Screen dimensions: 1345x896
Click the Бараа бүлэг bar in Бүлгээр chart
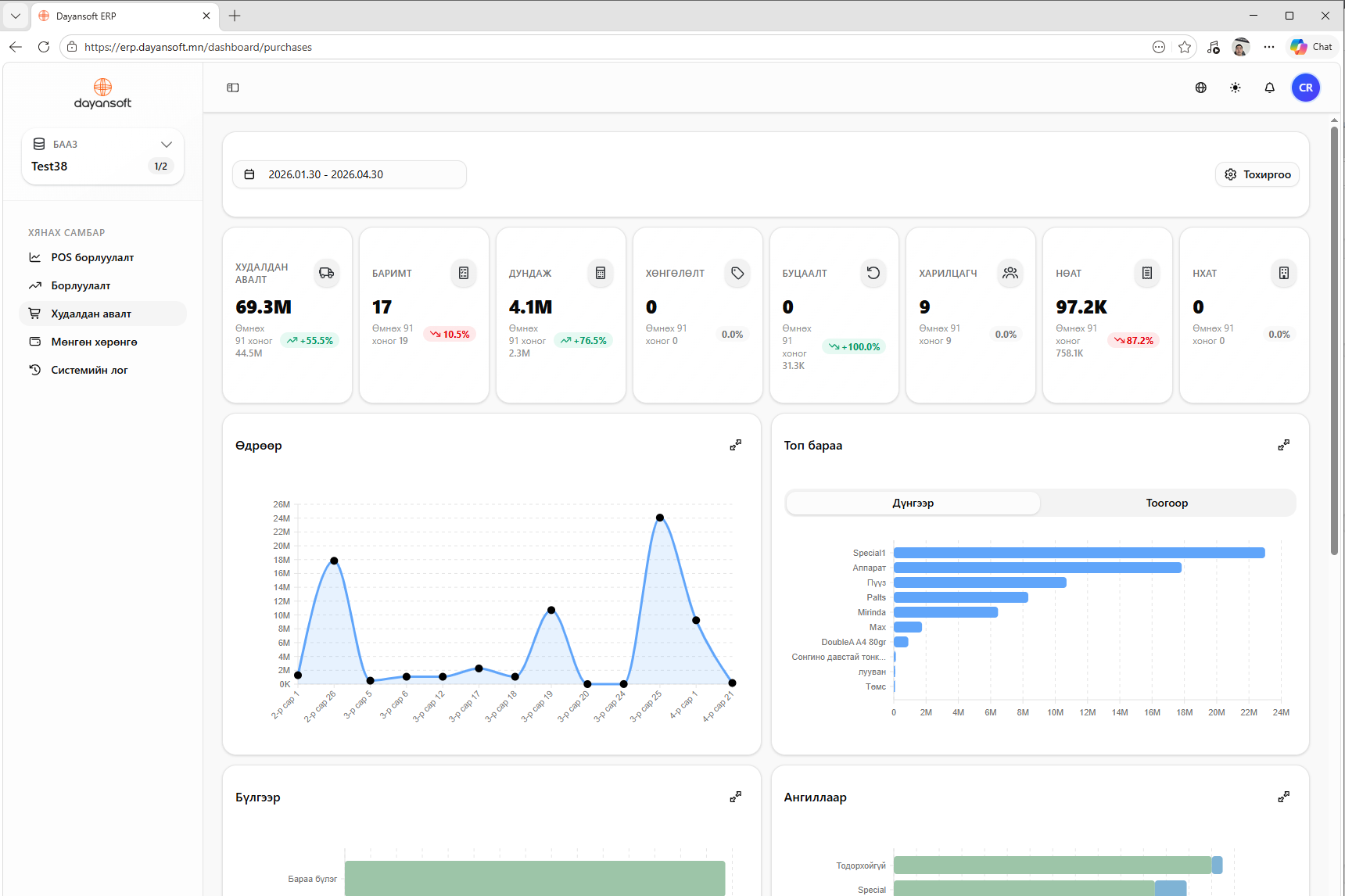point(535,878)
